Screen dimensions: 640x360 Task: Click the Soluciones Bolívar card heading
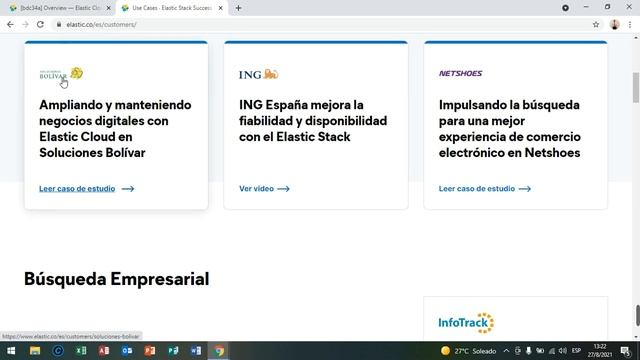click(115, 129)
